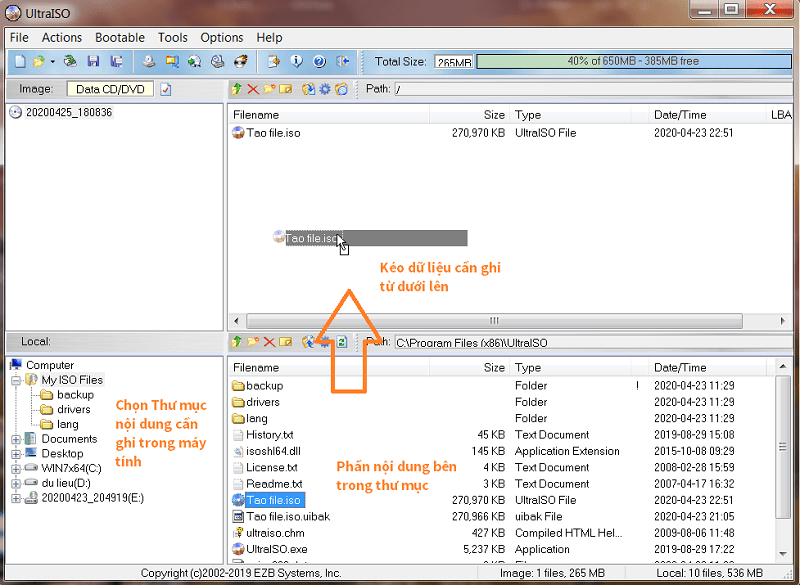
Task: Create a new ISO image with New icon
Action: pyautogui.click(x=20, y=62)
